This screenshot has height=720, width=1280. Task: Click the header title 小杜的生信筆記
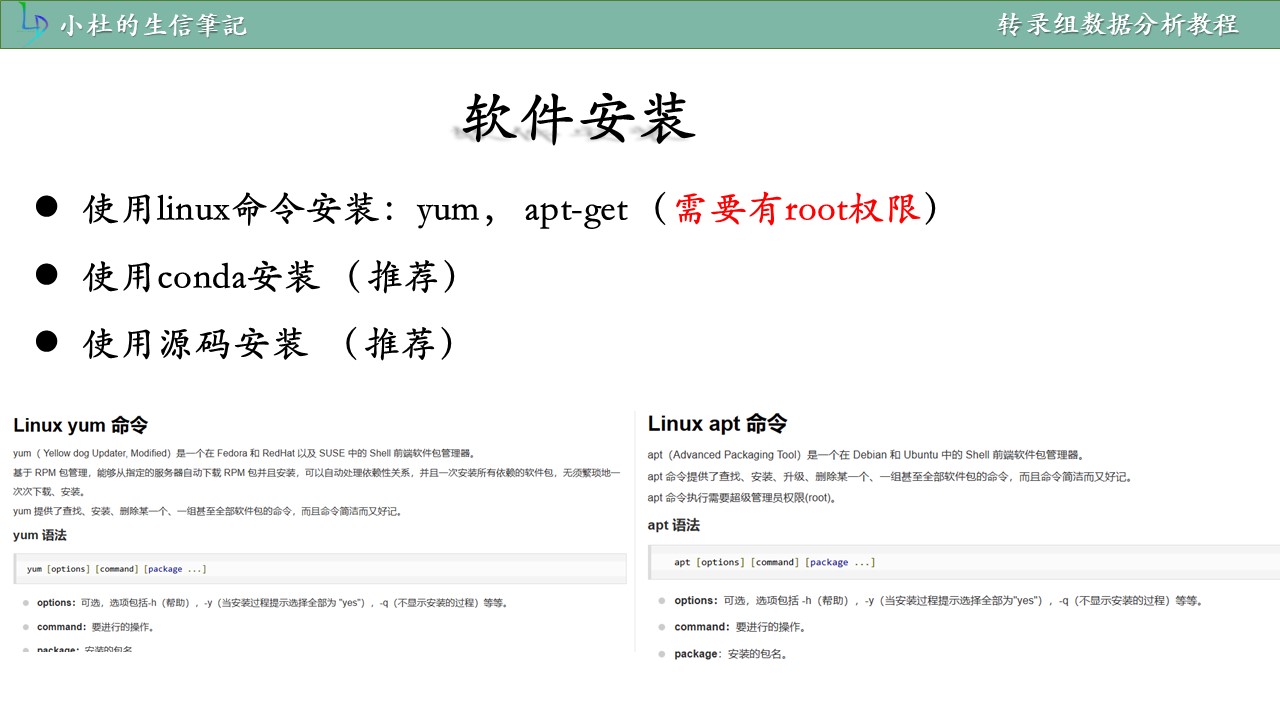coord(152,25)
